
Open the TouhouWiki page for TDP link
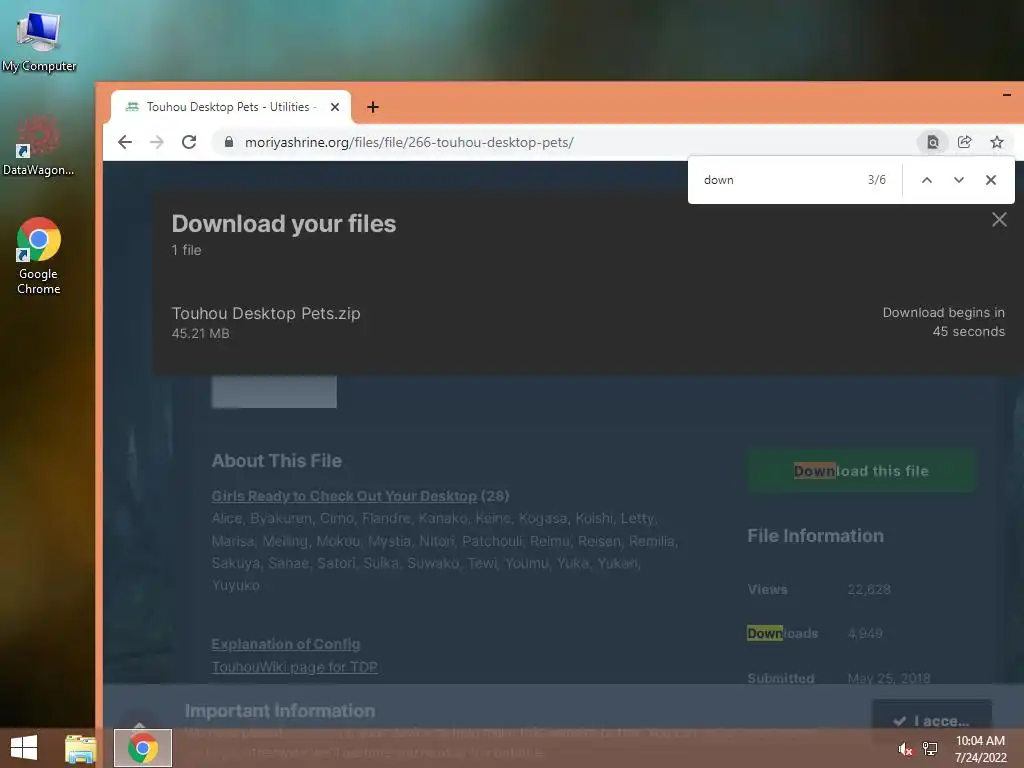pos(295,667)
